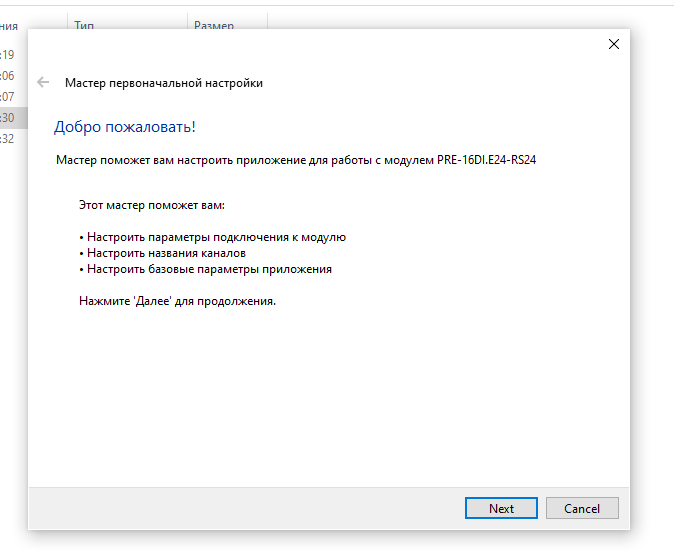
Task: Click the 'Этот мастер поможет вам' text
Action: [152, 205]
